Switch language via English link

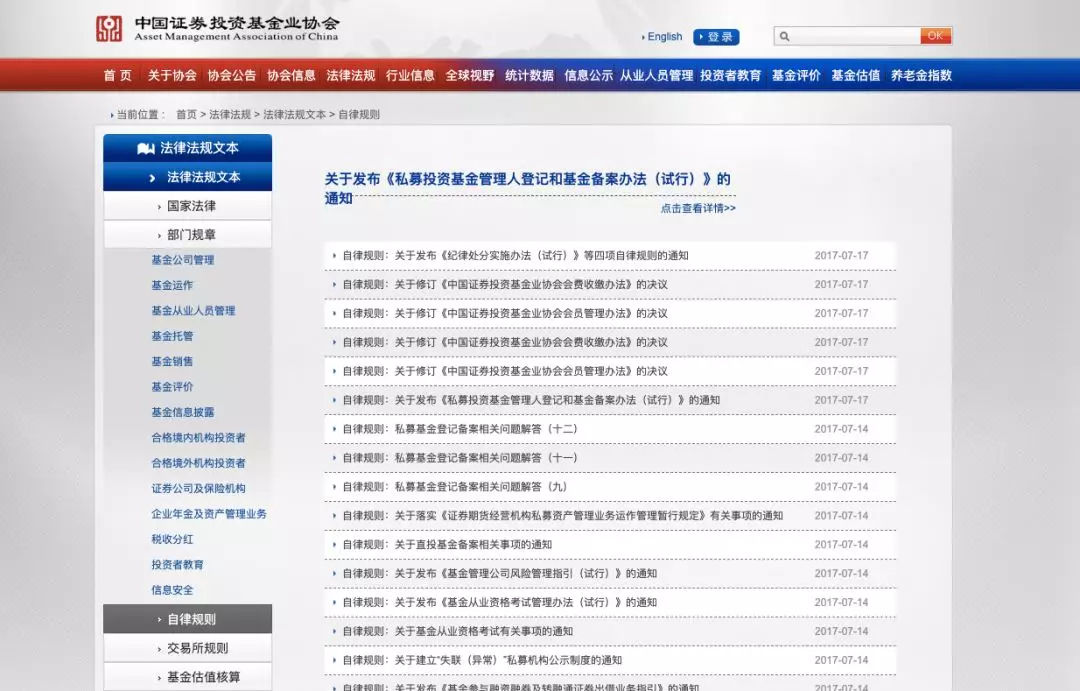[664, 37]
